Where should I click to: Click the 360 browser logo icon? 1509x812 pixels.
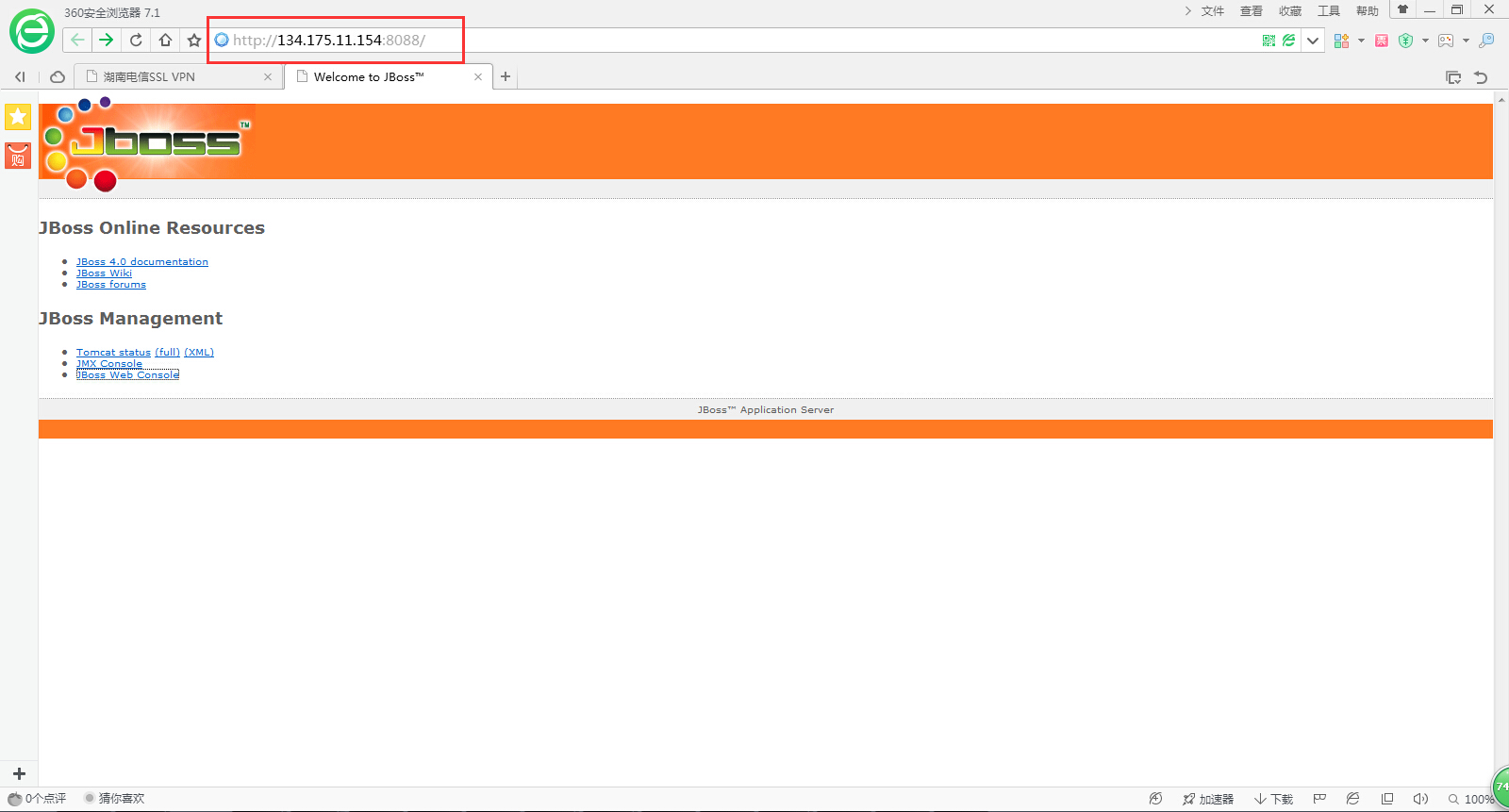click(x=32, y=32)
